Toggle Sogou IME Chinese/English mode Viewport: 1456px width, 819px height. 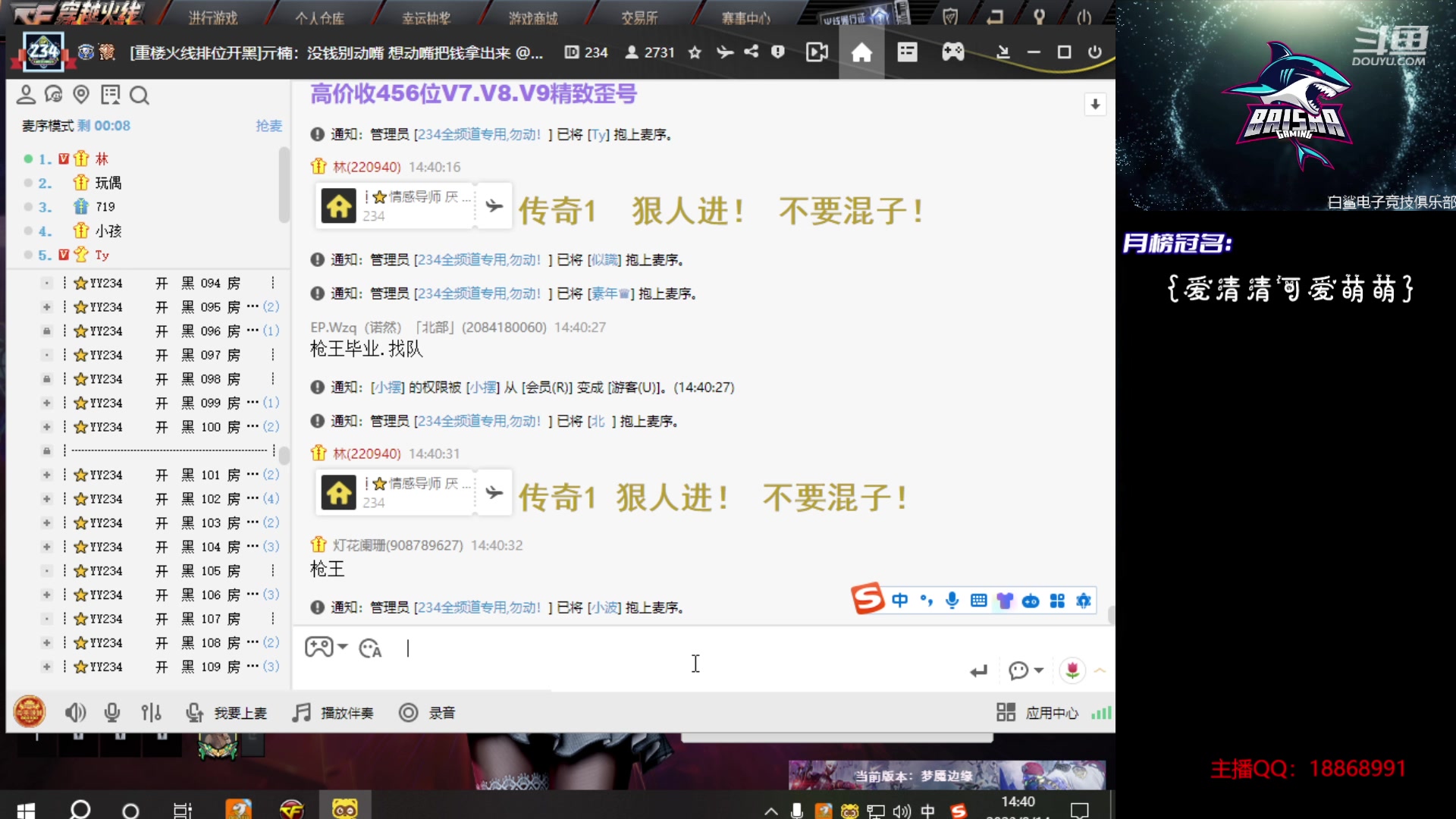pos(900,601)
